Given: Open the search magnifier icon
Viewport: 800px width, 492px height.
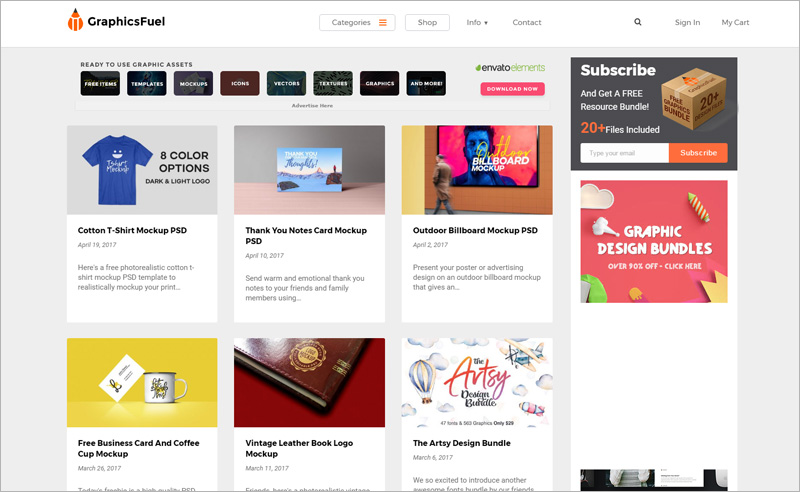Looking at the screenshot, I should click(638, 22).
